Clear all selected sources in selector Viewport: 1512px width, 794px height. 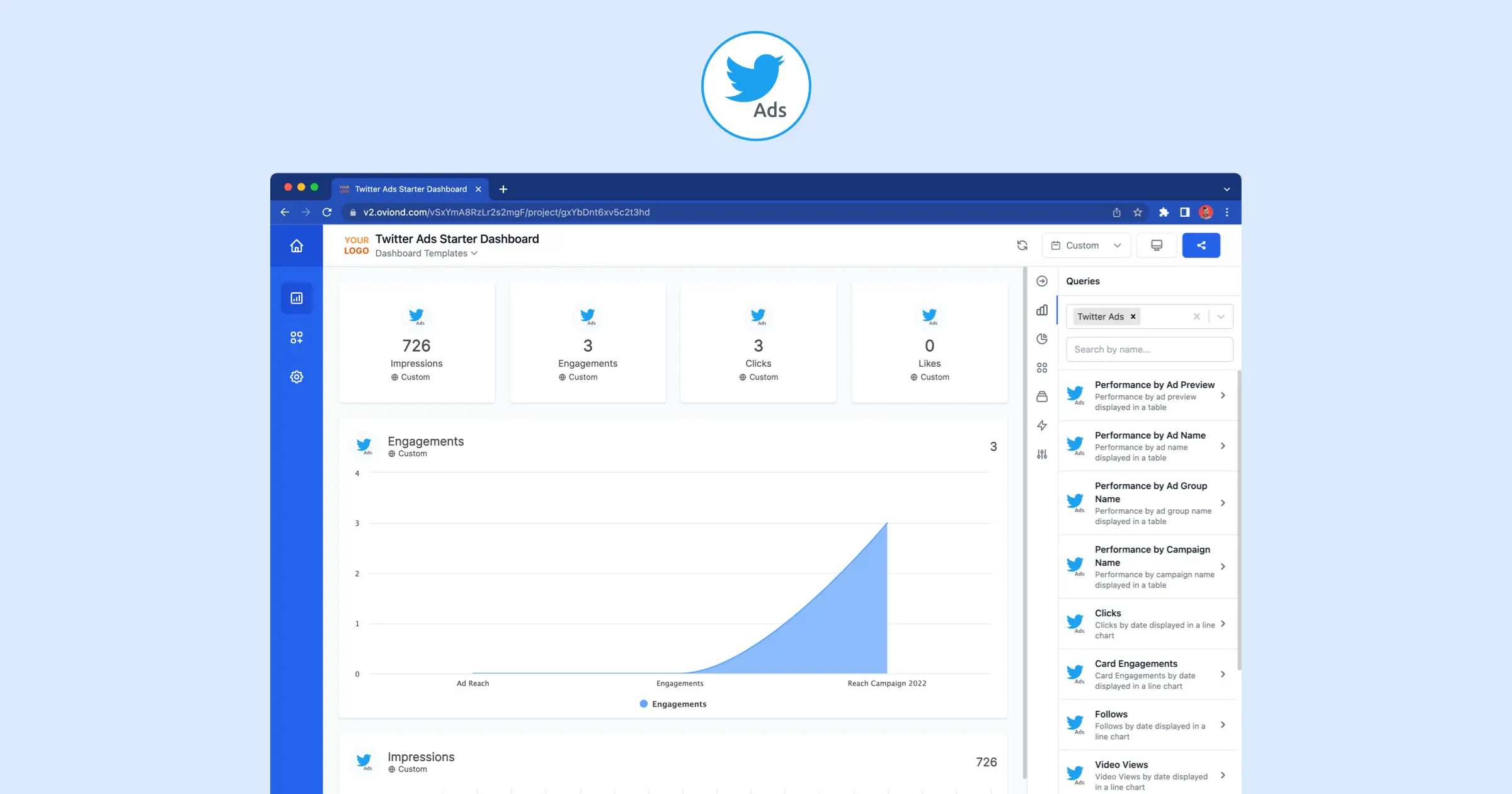(x=1196, y=316)
